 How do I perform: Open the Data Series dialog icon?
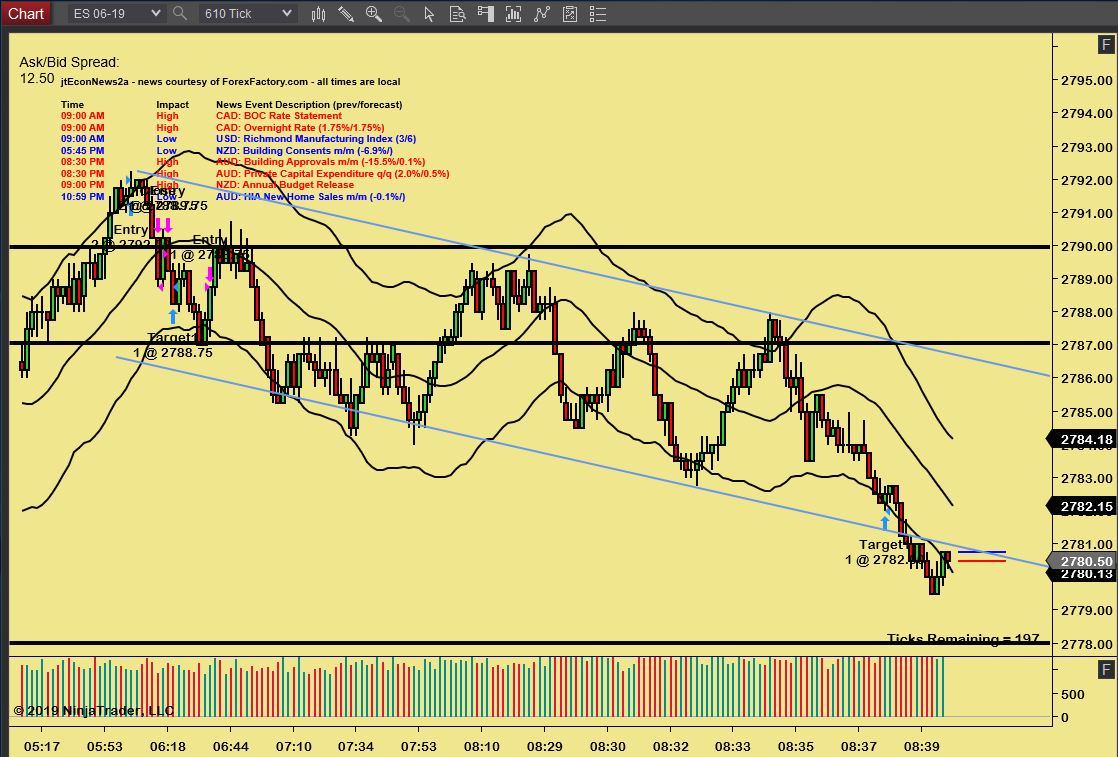pos(513,14)
